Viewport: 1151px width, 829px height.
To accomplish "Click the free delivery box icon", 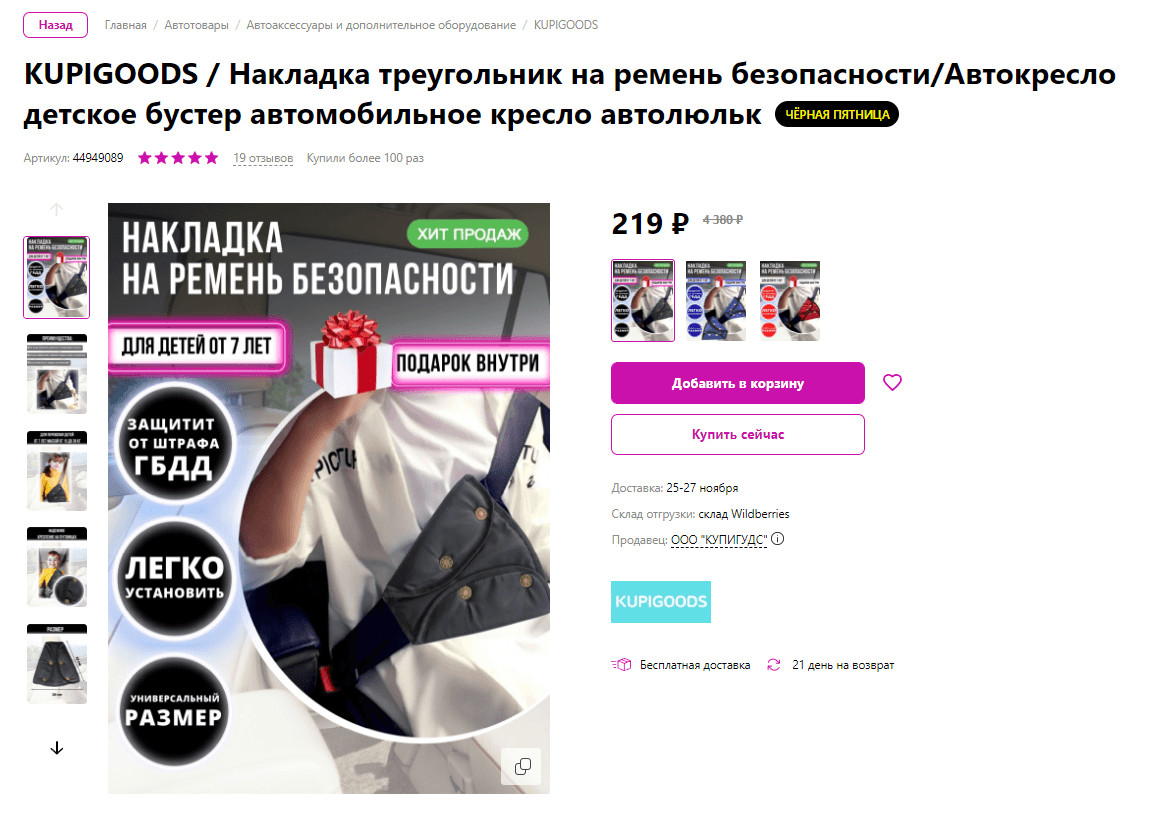I will [621, 665].
